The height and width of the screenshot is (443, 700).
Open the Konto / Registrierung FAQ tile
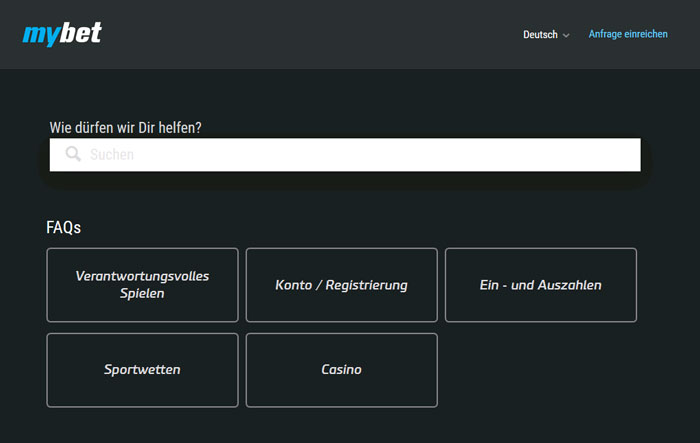pyautogui.click(x=342, y=285)
